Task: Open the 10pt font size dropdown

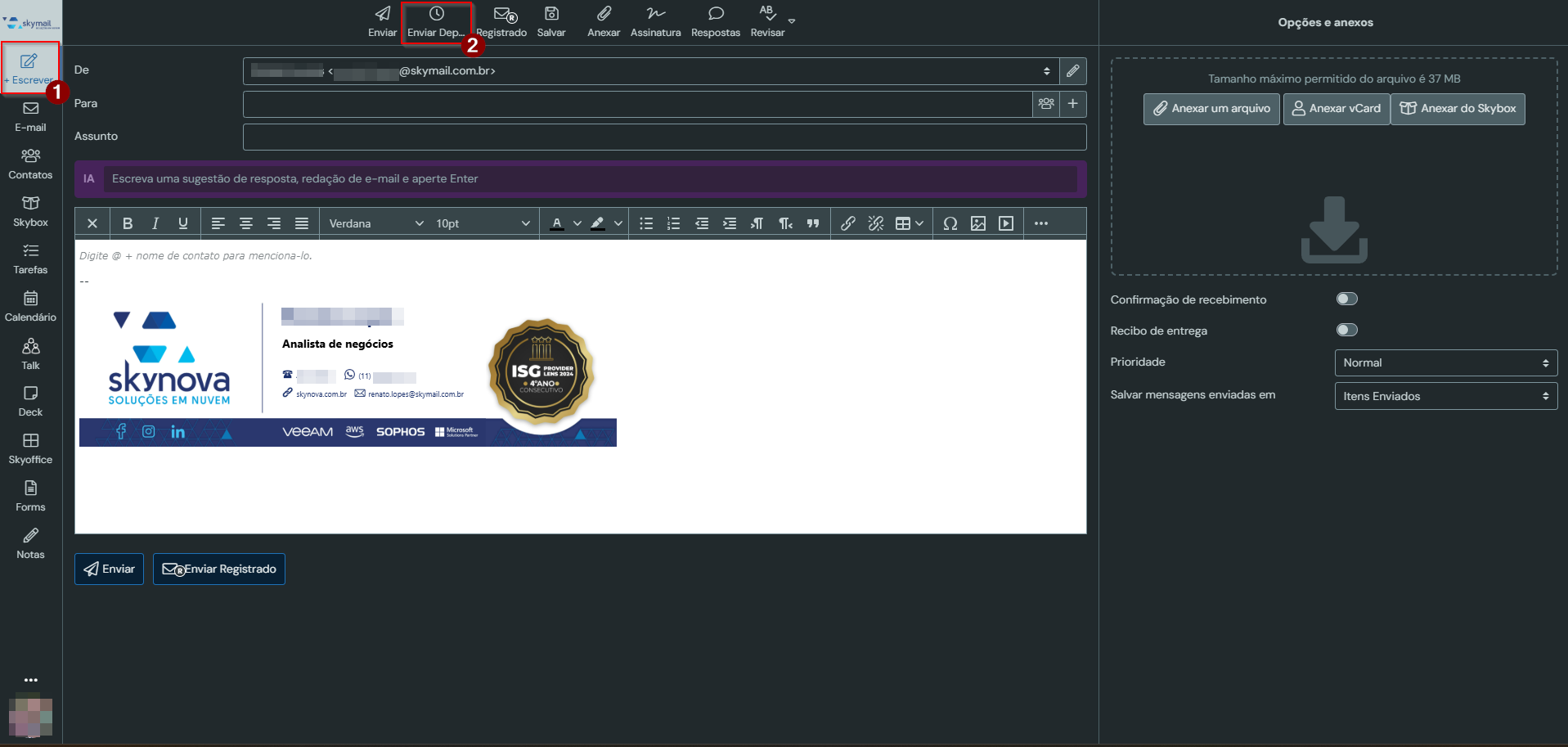Action: click(x=483, y=223)
